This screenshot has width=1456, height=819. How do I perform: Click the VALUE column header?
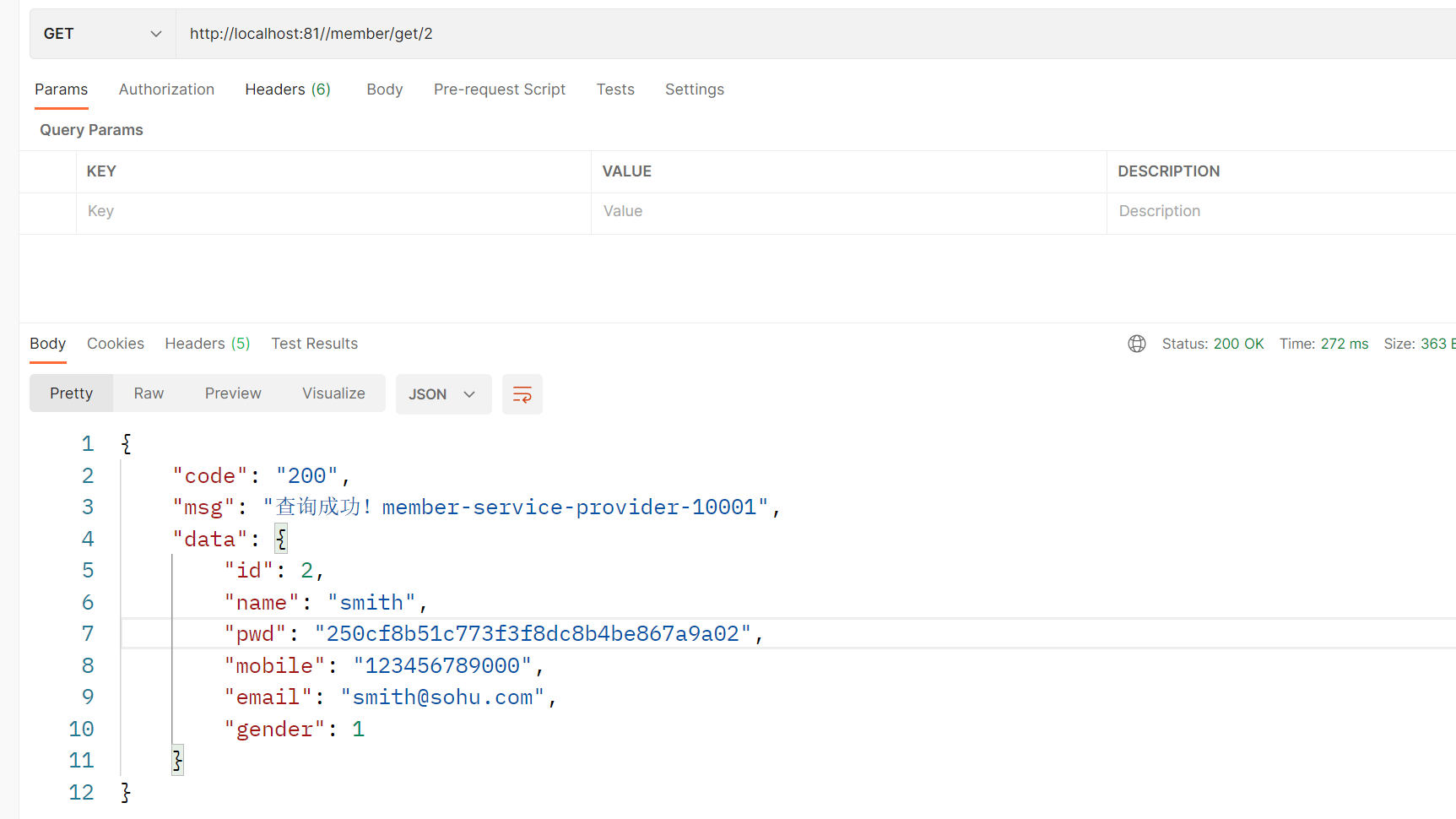click(x=626, y=171)
